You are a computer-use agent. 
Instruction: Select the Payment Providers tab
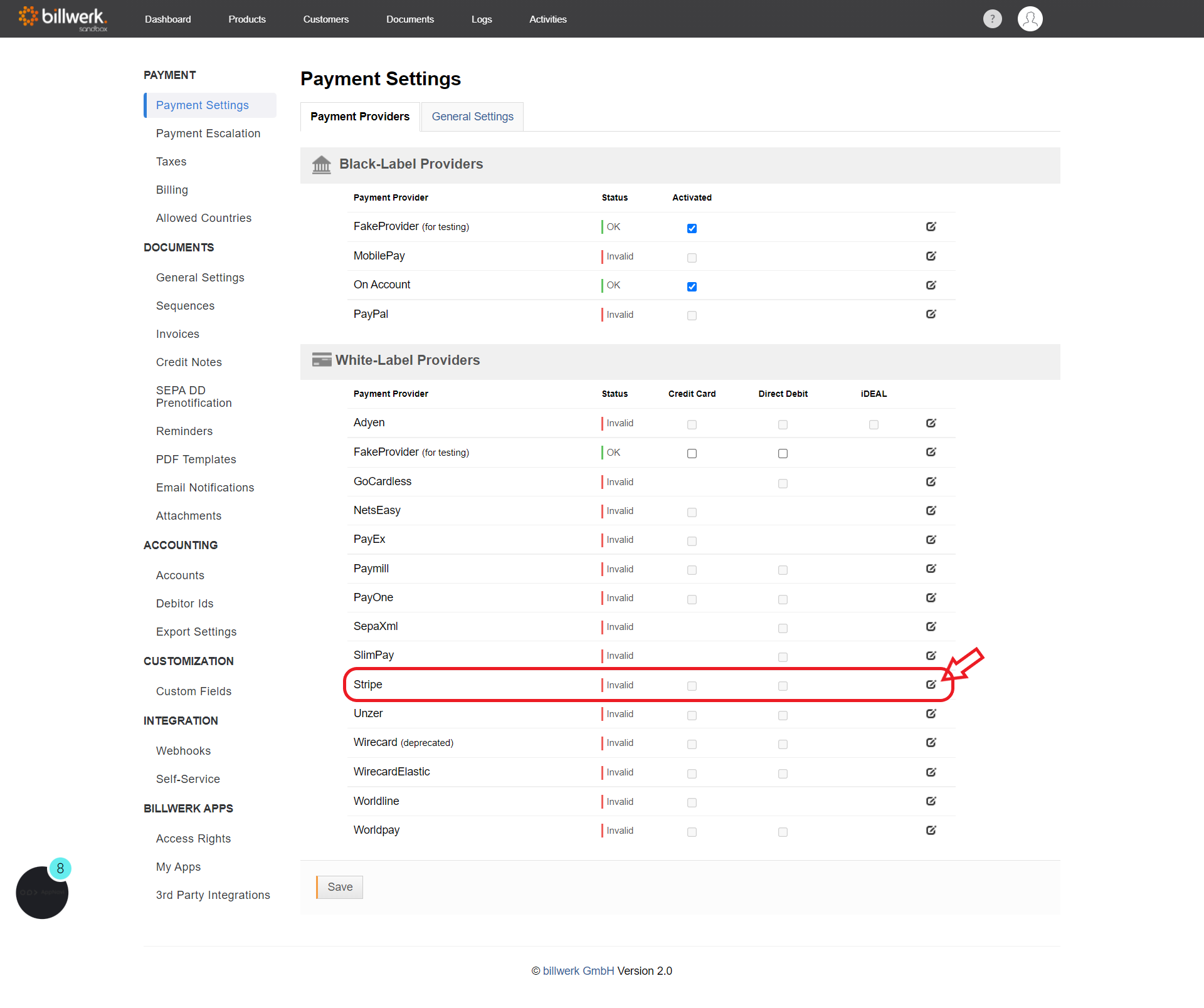(360, 116)
